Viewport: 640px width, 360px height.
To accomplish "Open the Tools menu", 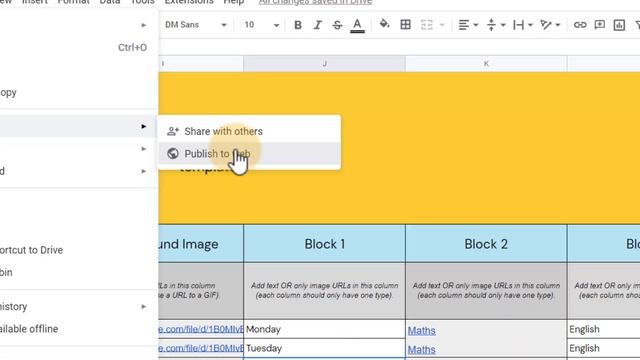I will (x=142, y=2).
